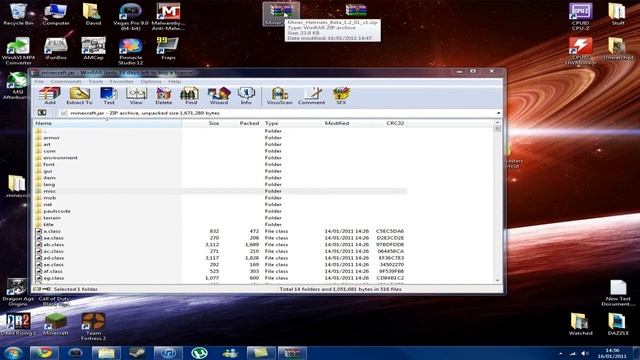Viewport: 640px width, 360px height.
Task: Click the Windows Start button
Action: pyautogui.click(x=13, y=353)
